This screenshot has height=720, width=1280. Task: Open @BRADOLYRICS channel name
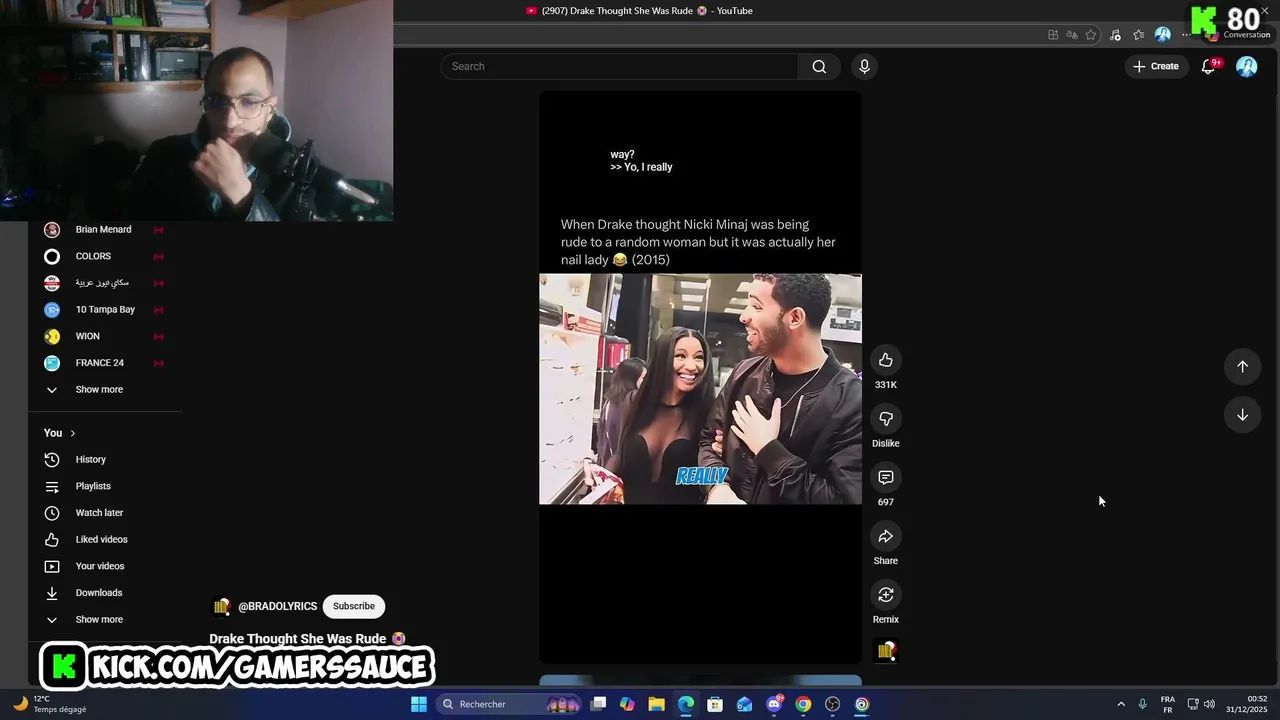(x=277, y=606)
